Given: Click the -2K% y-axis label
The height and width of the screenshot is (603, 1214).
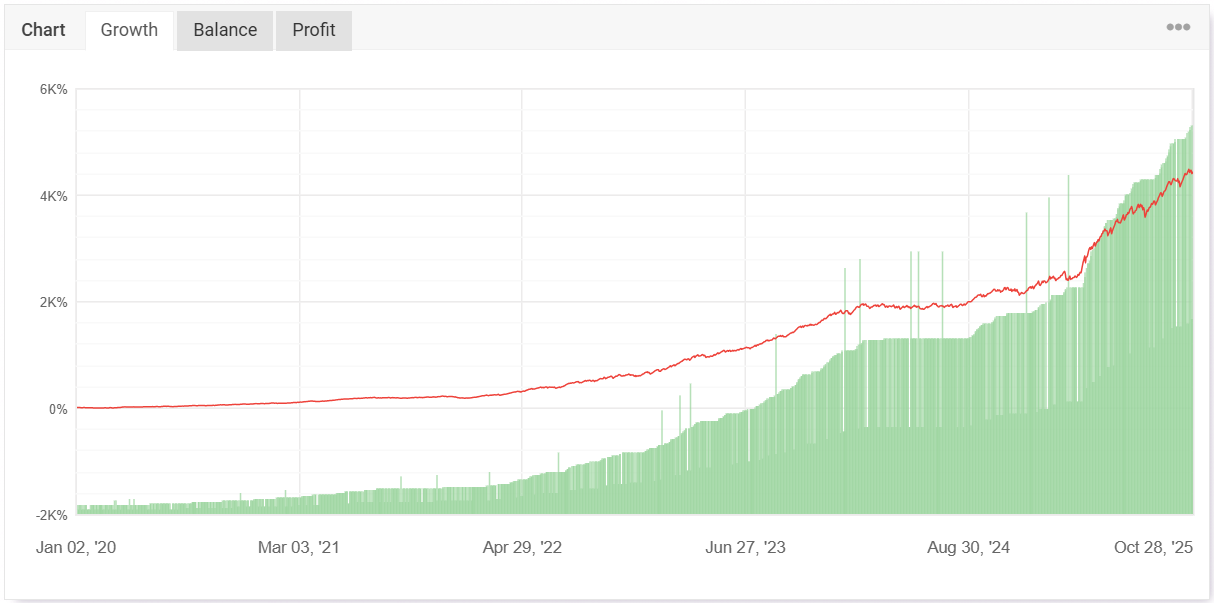Looking at the screenshot, I should tap(51, 515).
